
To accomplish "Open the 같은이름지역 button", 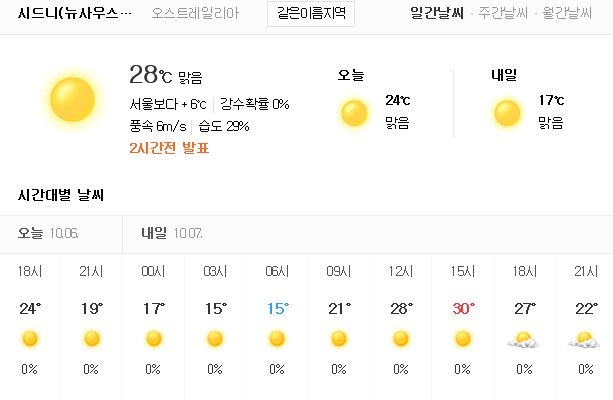I will (311, 14).
